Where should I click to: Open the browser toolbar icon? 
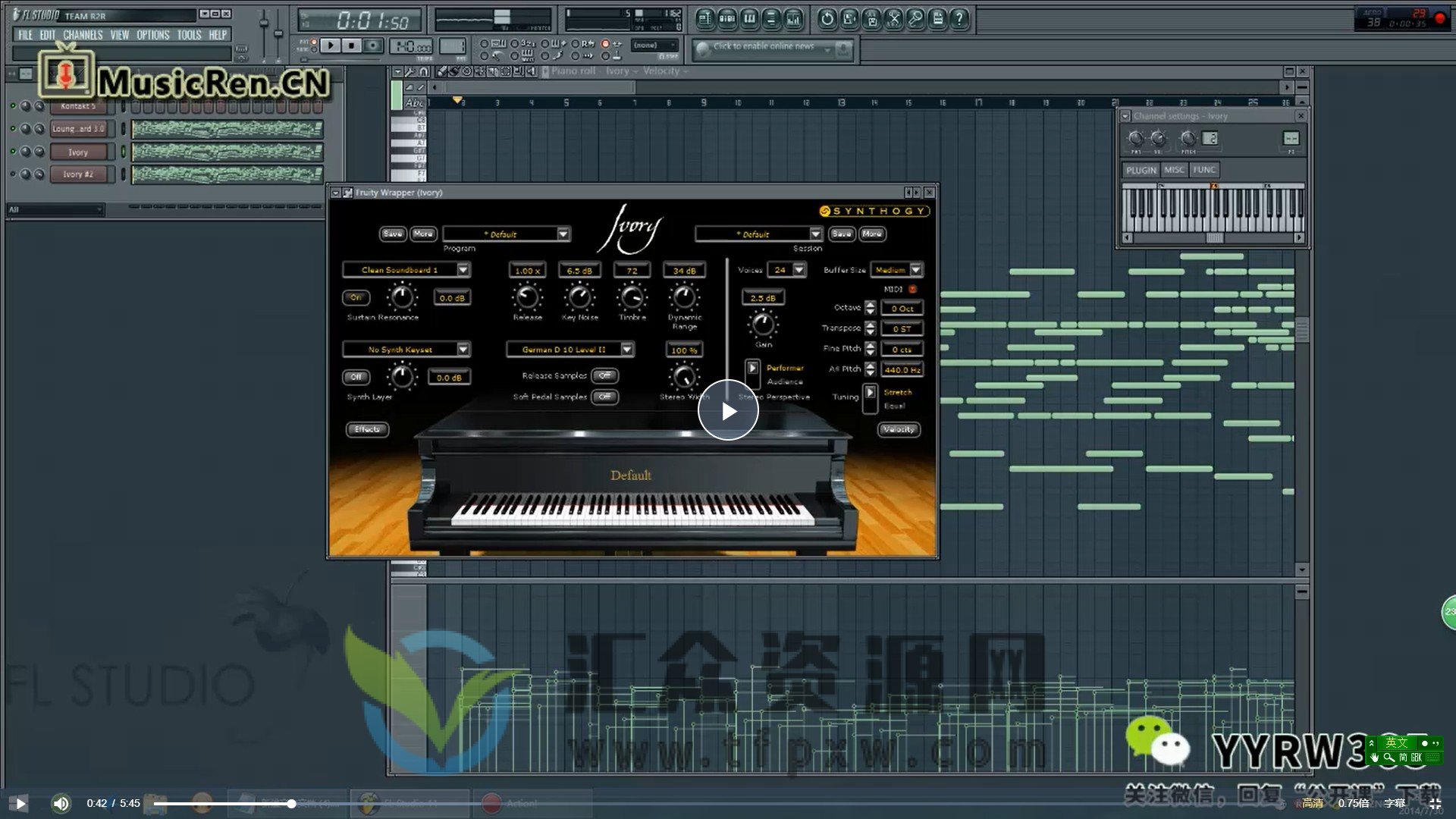click(770, 19)
